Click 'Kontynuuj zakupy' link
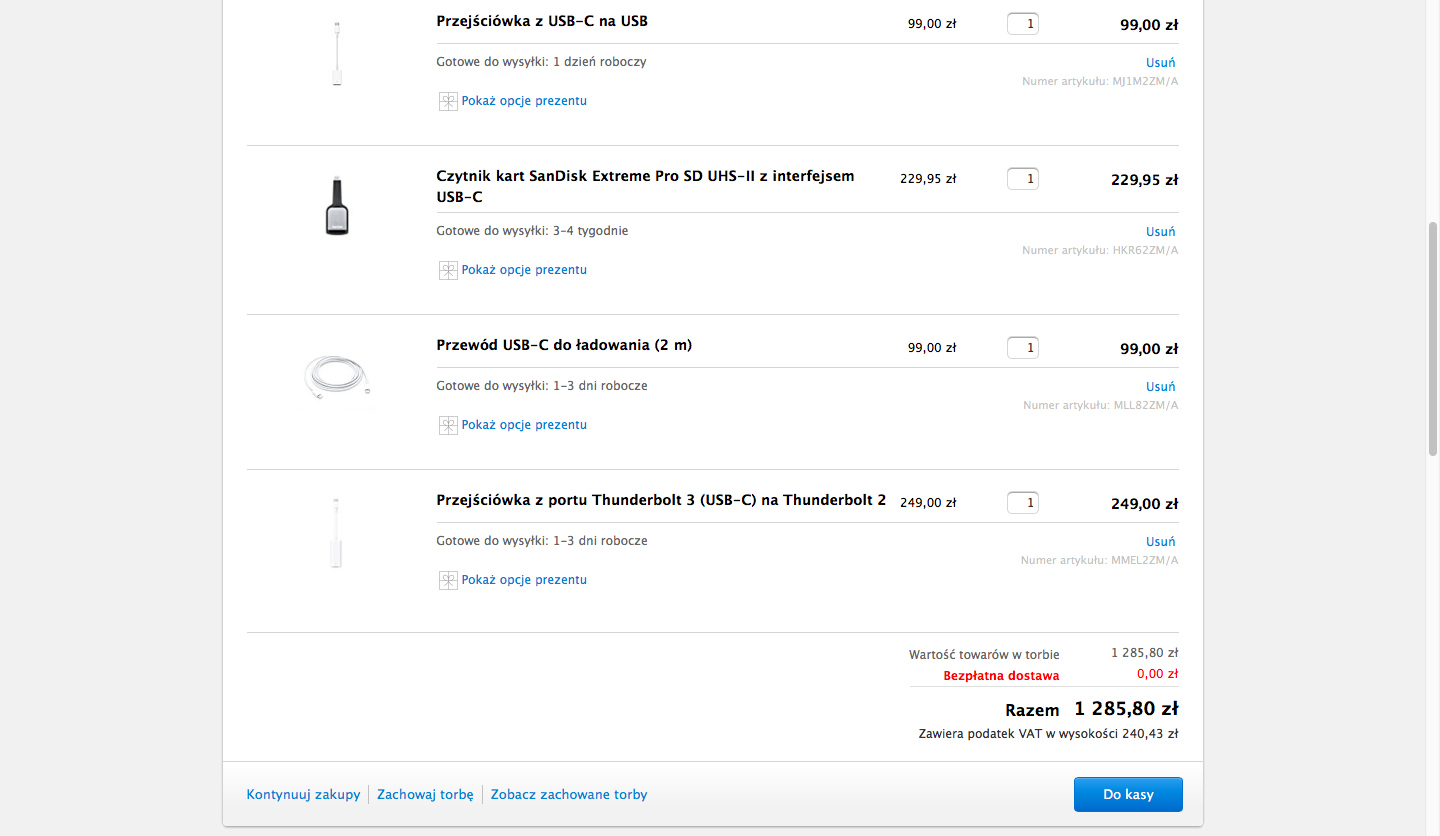1440x836 pixels. coord(303,795)
